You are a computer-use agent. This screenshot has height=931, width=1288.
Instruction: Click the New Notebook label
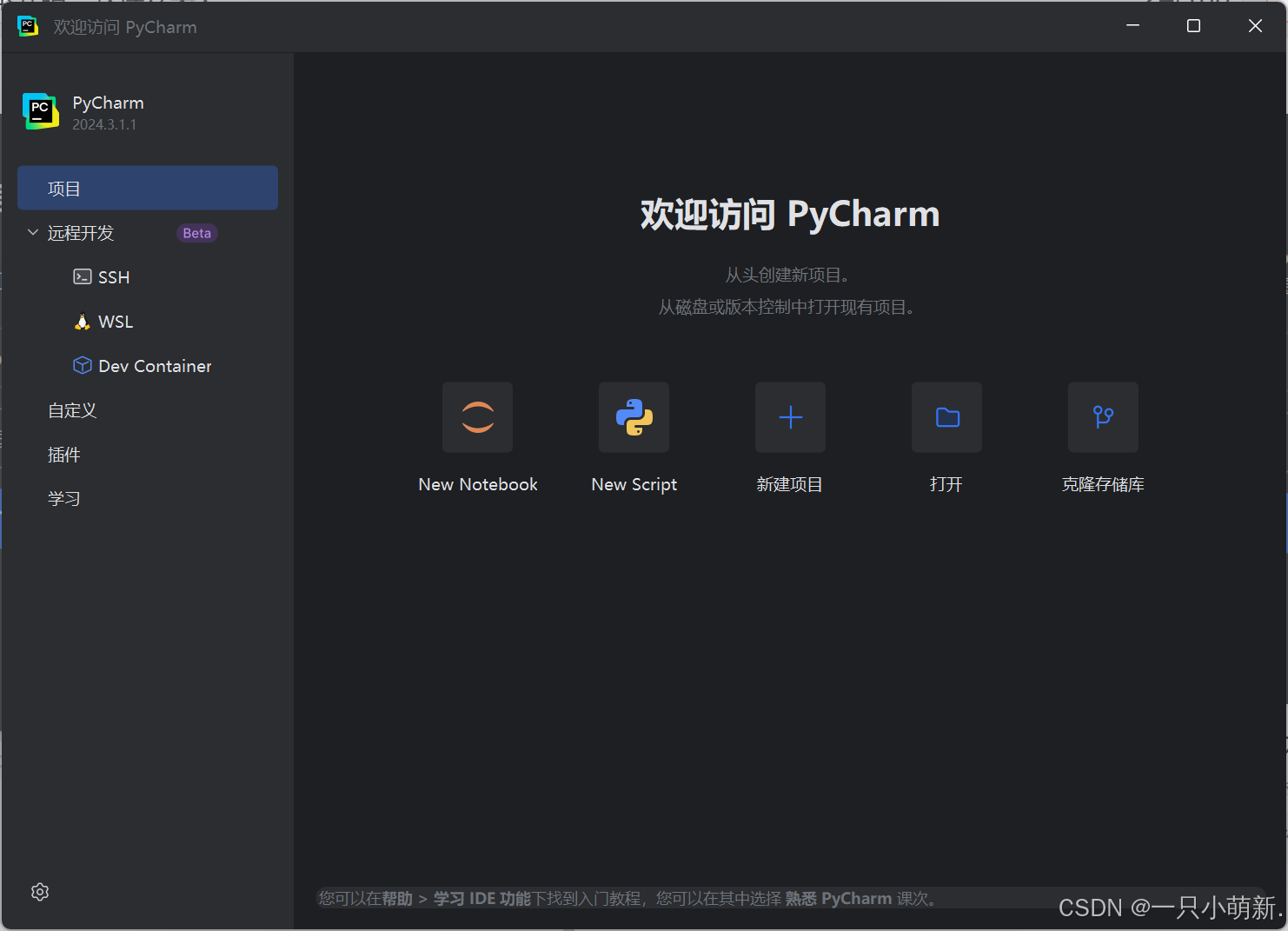[x=478, y=484]
